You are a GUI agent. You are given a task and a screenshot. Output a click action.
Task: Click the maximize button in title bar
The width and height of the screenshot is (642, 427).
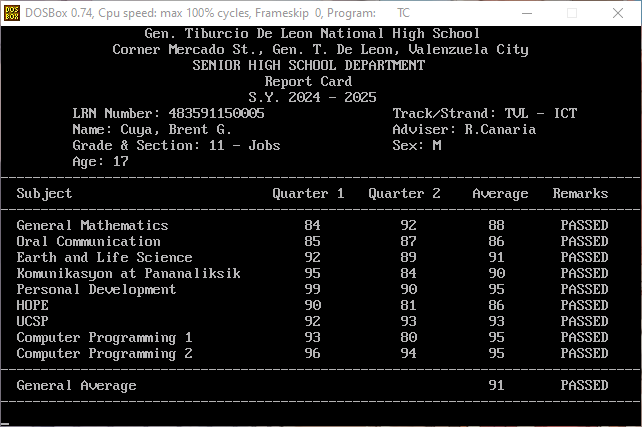coord(572,13)
